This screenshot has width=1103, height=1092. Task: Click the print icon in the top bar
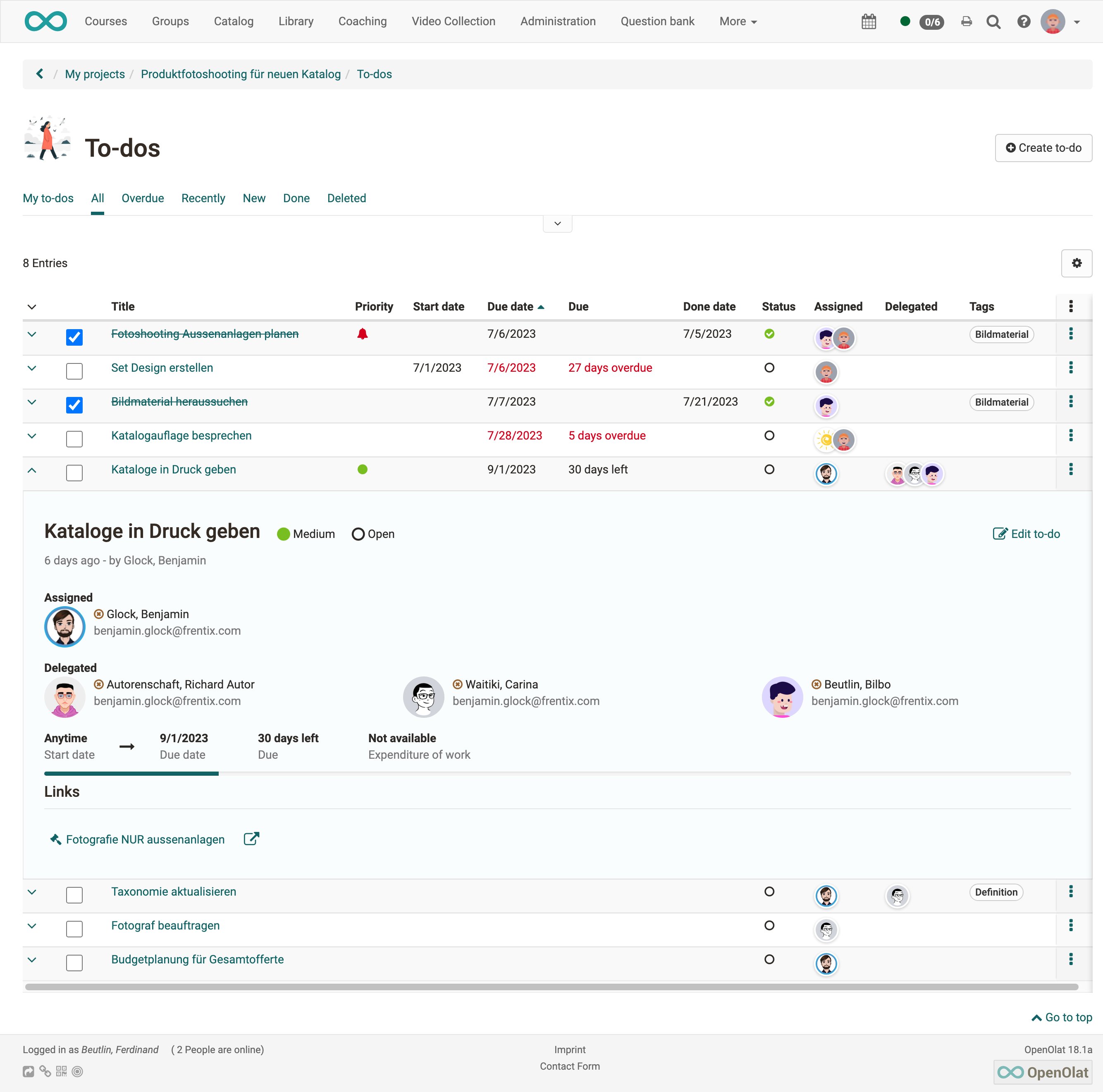[966, 21]
